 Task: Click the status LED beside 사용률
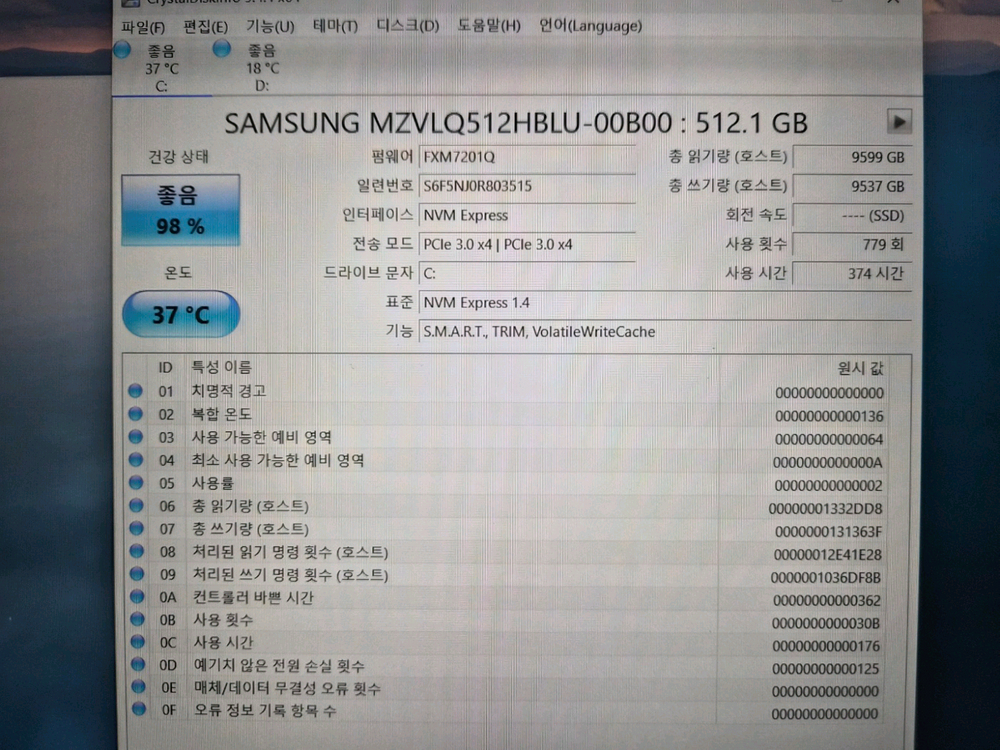pyautogui.click(x=135, y=482)
